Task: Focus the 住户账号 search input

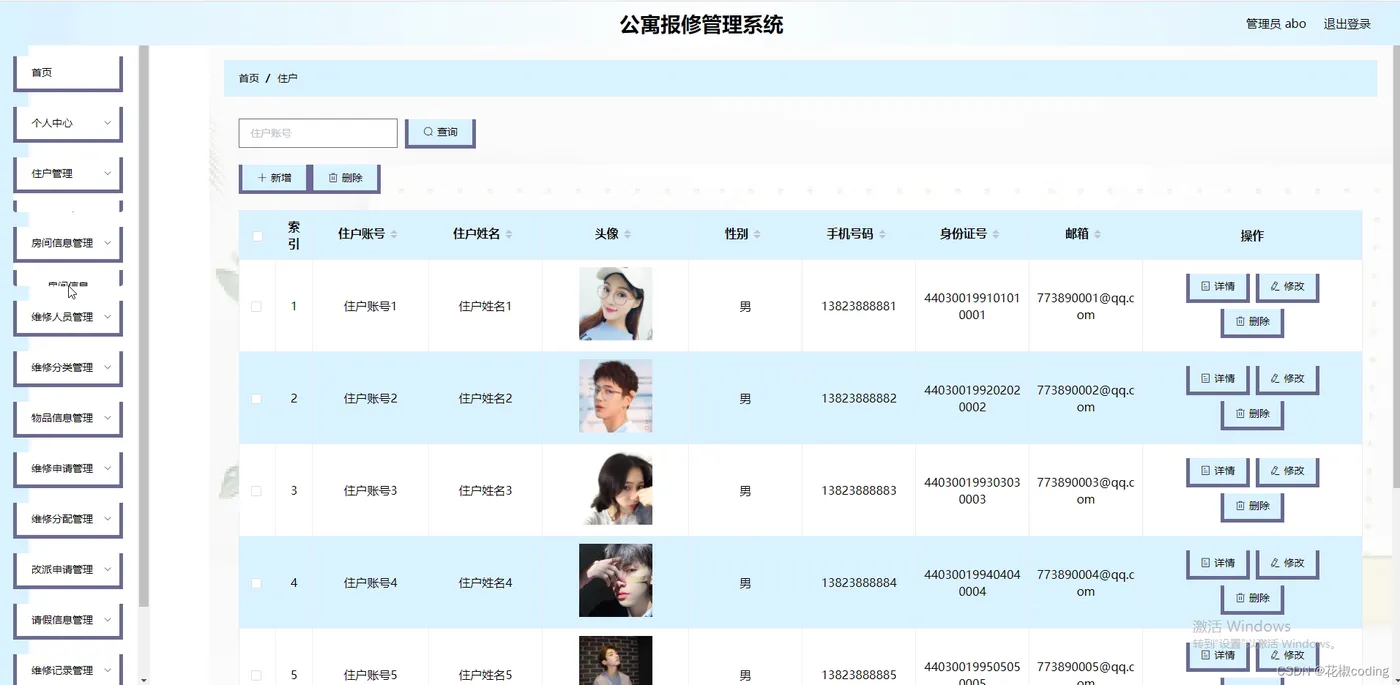Action: (x=318, y=133)
